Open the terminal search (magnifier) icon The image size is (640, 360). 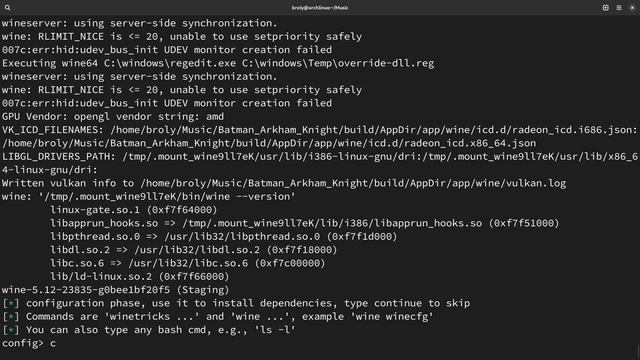point(7,7)
